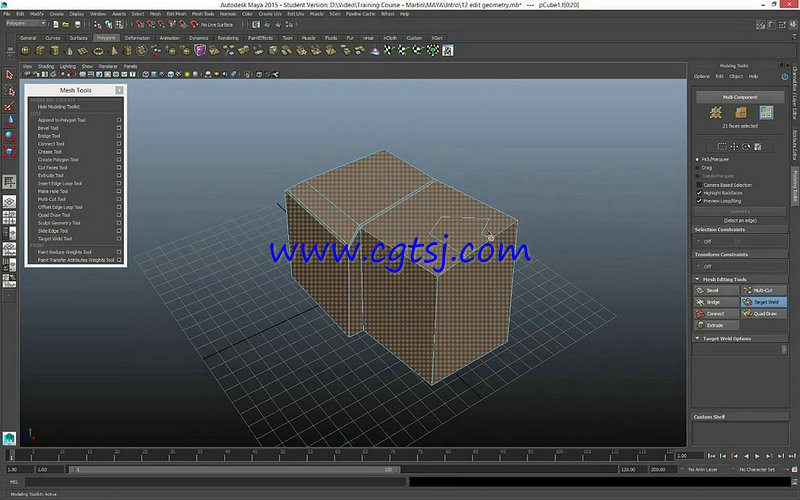Screen dimensions: 800x500
Task: Create polygon plane from shelf
Action: pos(83,50)
